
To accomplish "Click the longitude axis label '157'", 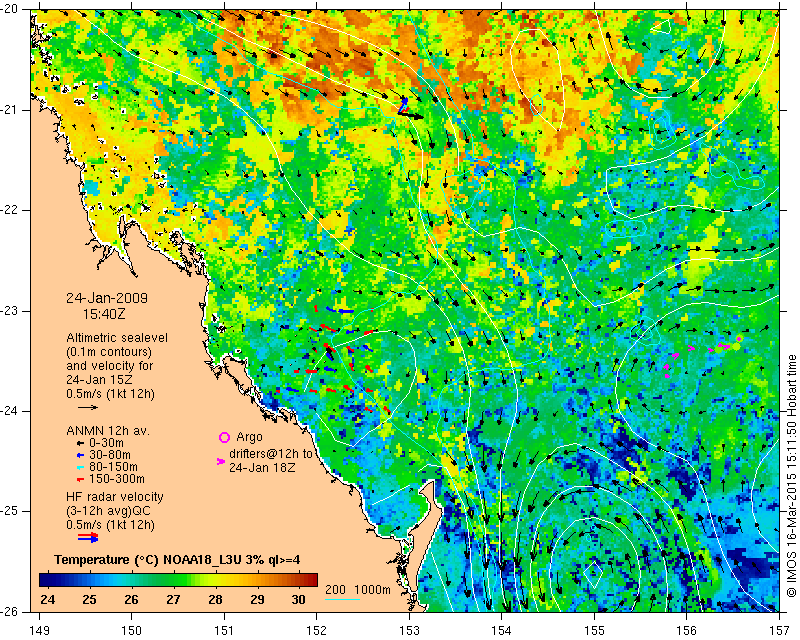I will click(780, 631).
